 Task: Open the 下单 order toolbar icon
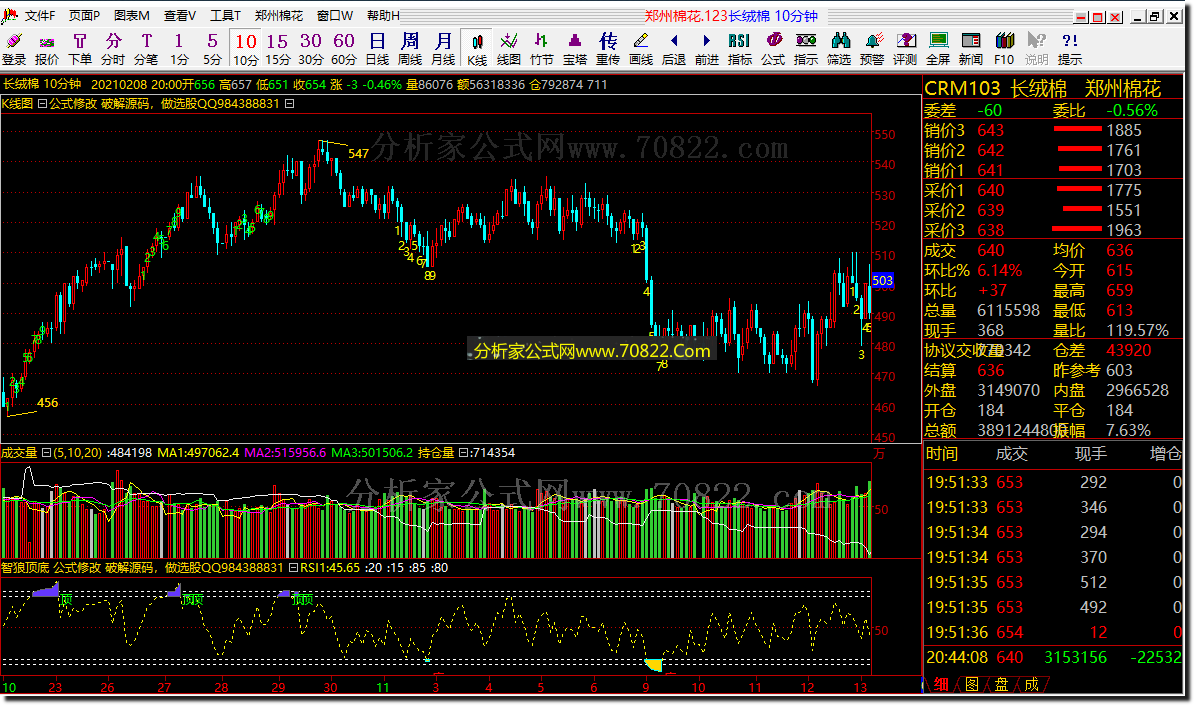pos(80,49)
